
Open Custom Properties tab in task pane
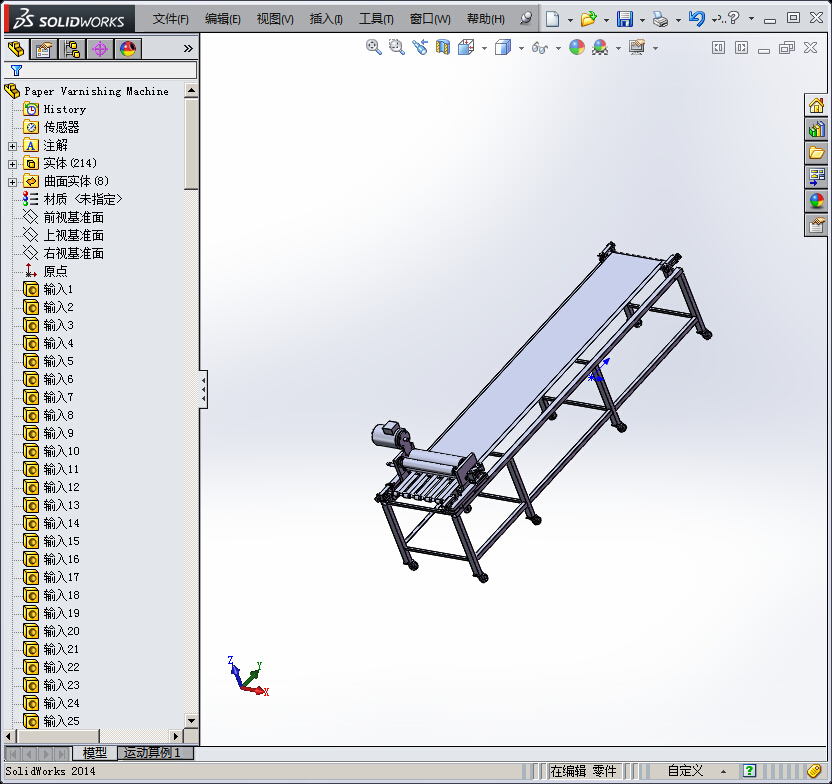click(x=816, y=225)
